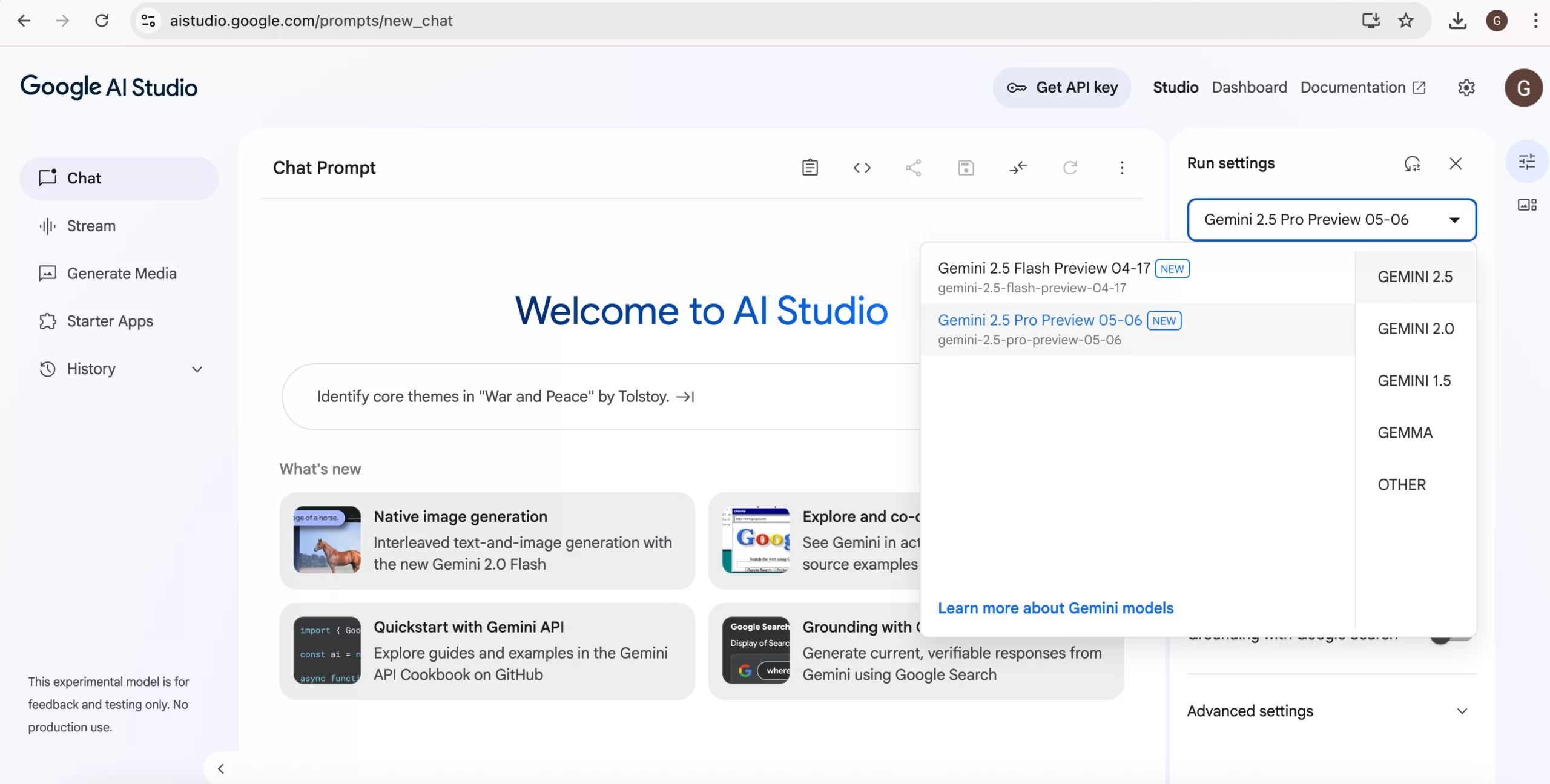The width and height of the screenshot is (1550, 784).
Task: Collapse the left sidebar with the chevron
Action: point(221,768)
